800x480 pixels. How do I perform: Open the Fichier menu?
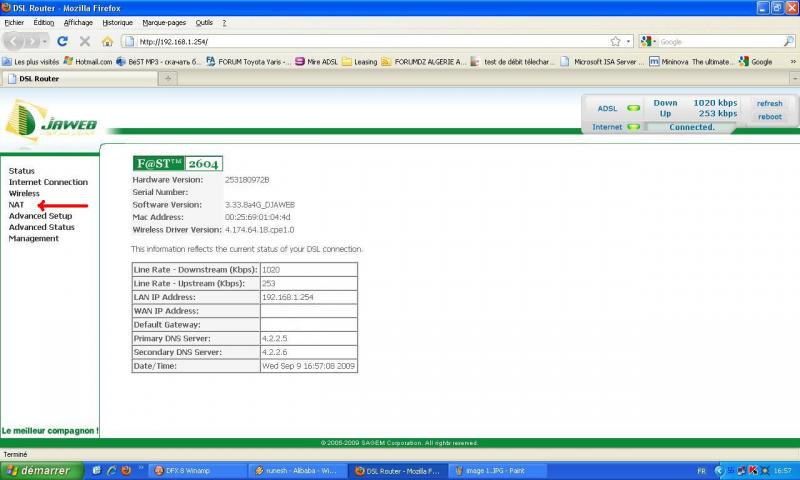coord(14,22)
